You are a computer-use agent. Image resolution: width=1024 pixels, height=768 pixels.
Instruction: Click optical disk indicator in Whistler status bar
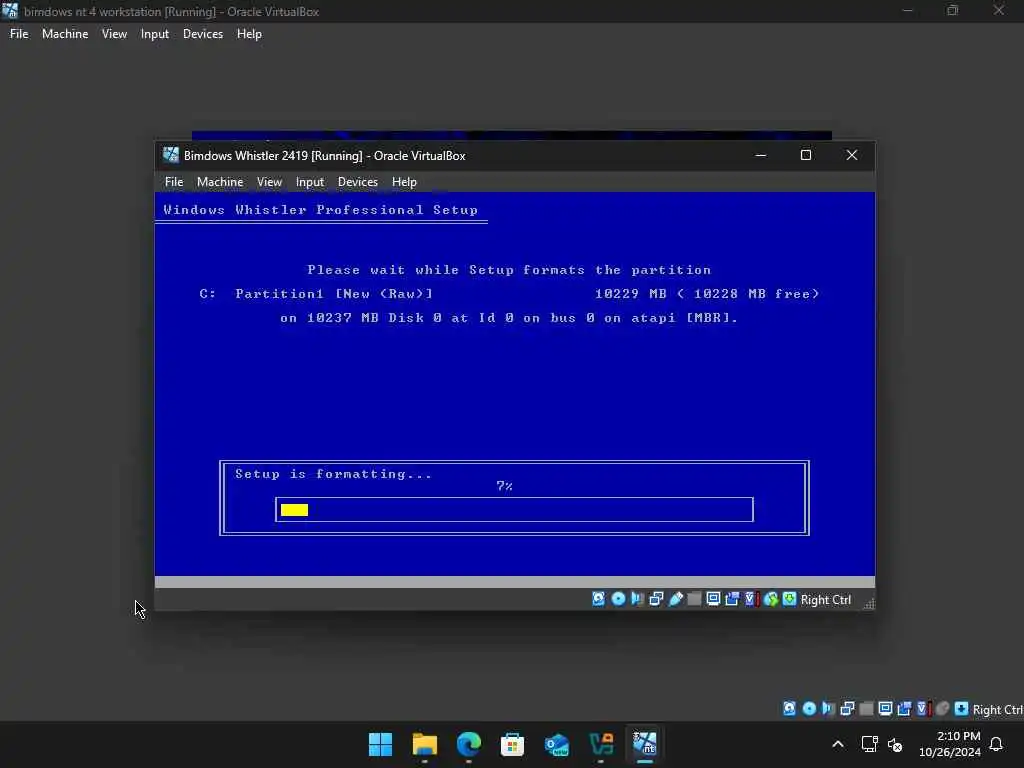click(x=618, y=599)
